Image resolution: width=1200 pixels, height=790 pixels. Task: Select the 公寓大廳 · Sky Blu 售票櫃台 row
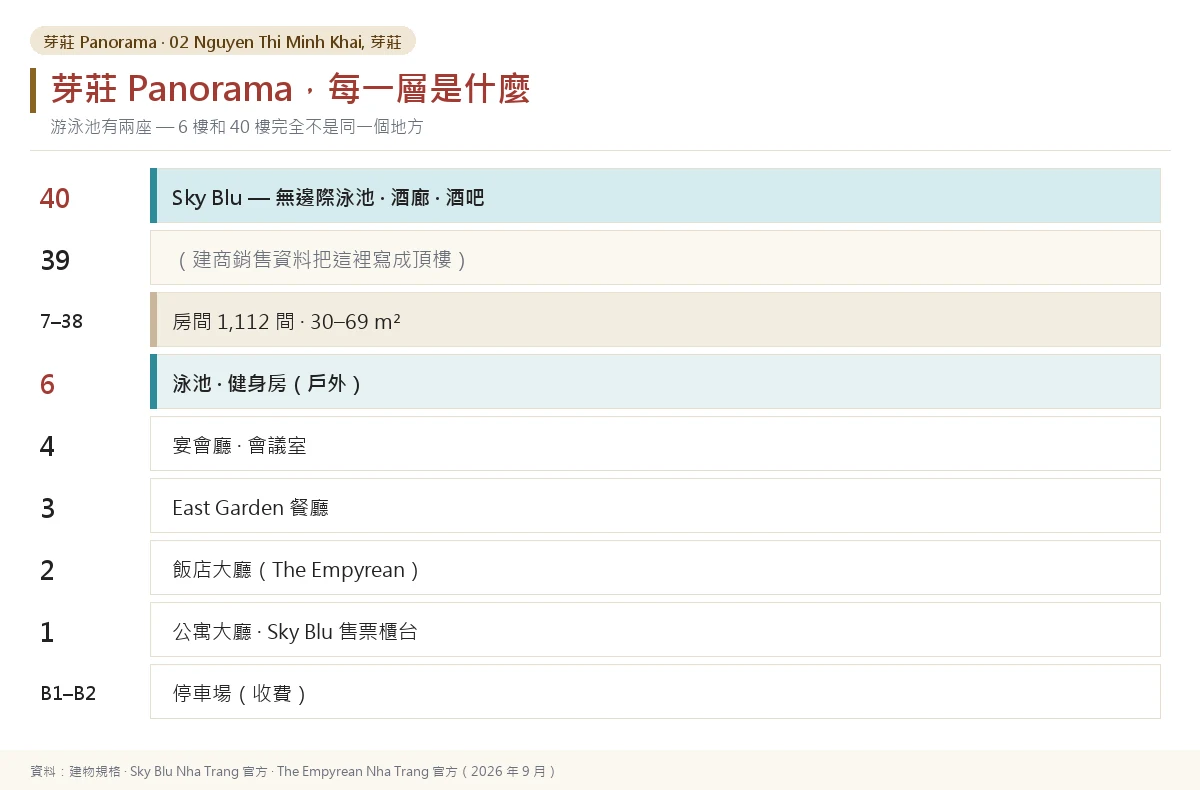[655, 630]
